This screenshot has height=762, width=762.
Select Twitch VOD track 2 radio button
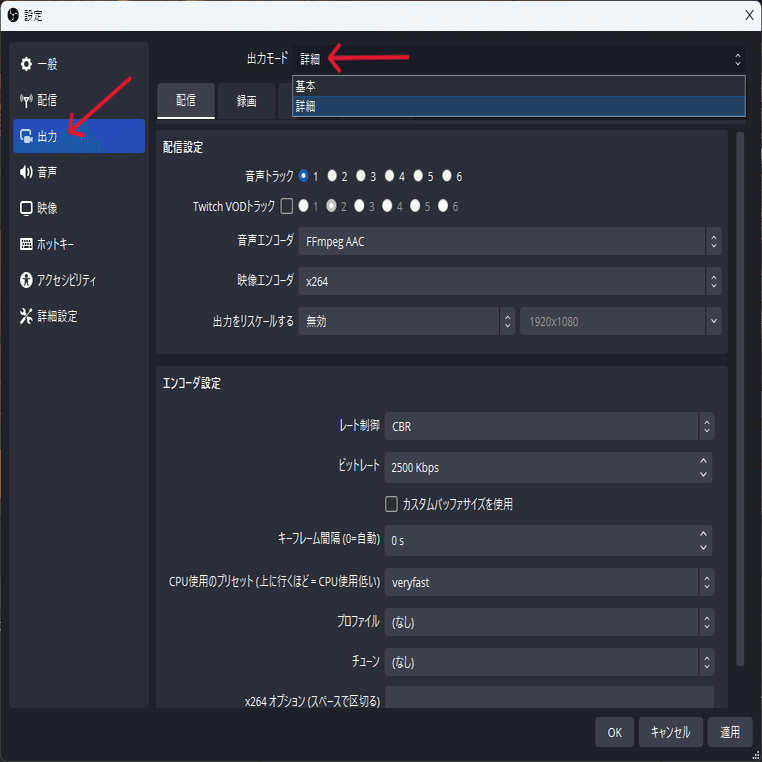(x=331, y=206)
